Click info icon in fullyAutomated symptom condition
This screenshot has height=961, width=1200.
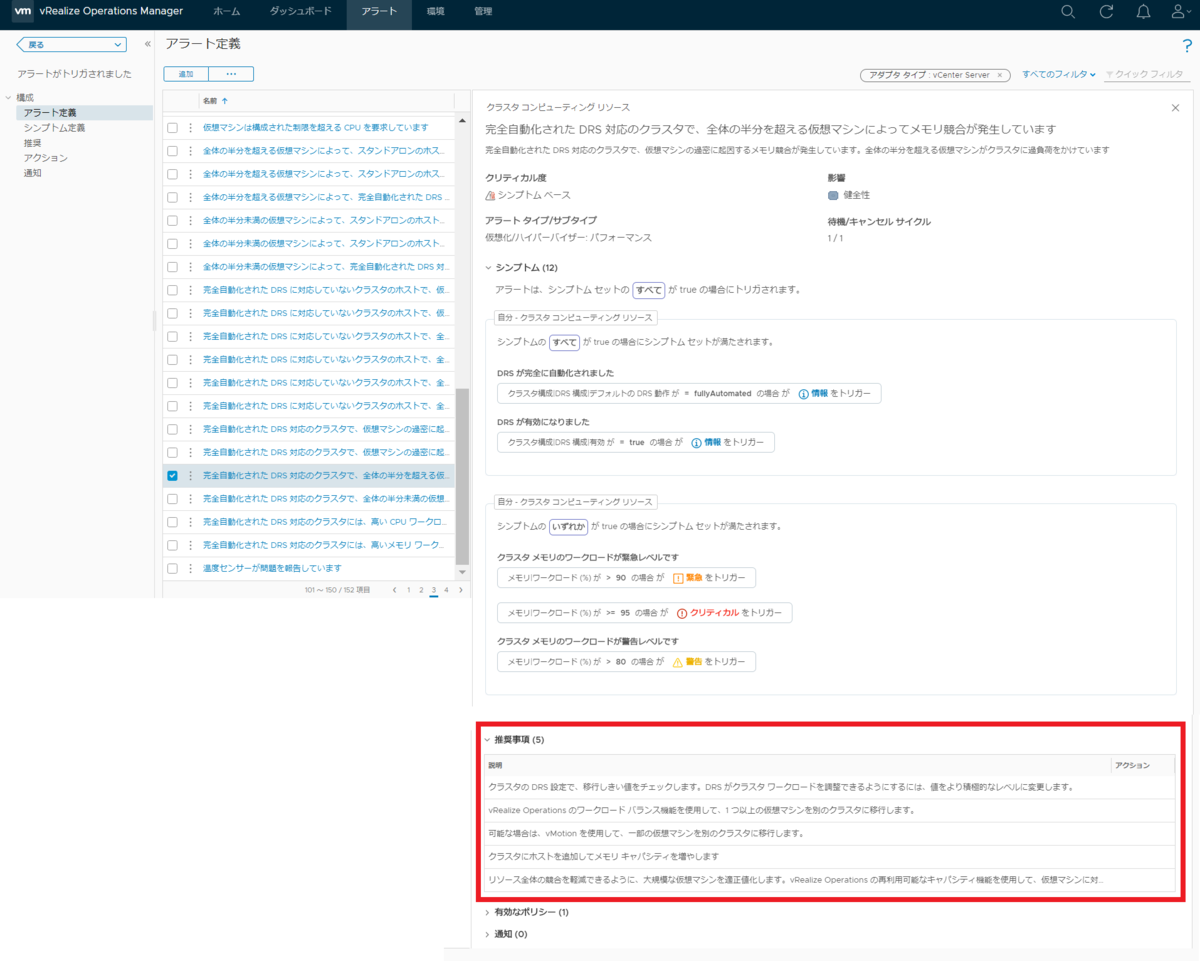(x=803, y=394)
